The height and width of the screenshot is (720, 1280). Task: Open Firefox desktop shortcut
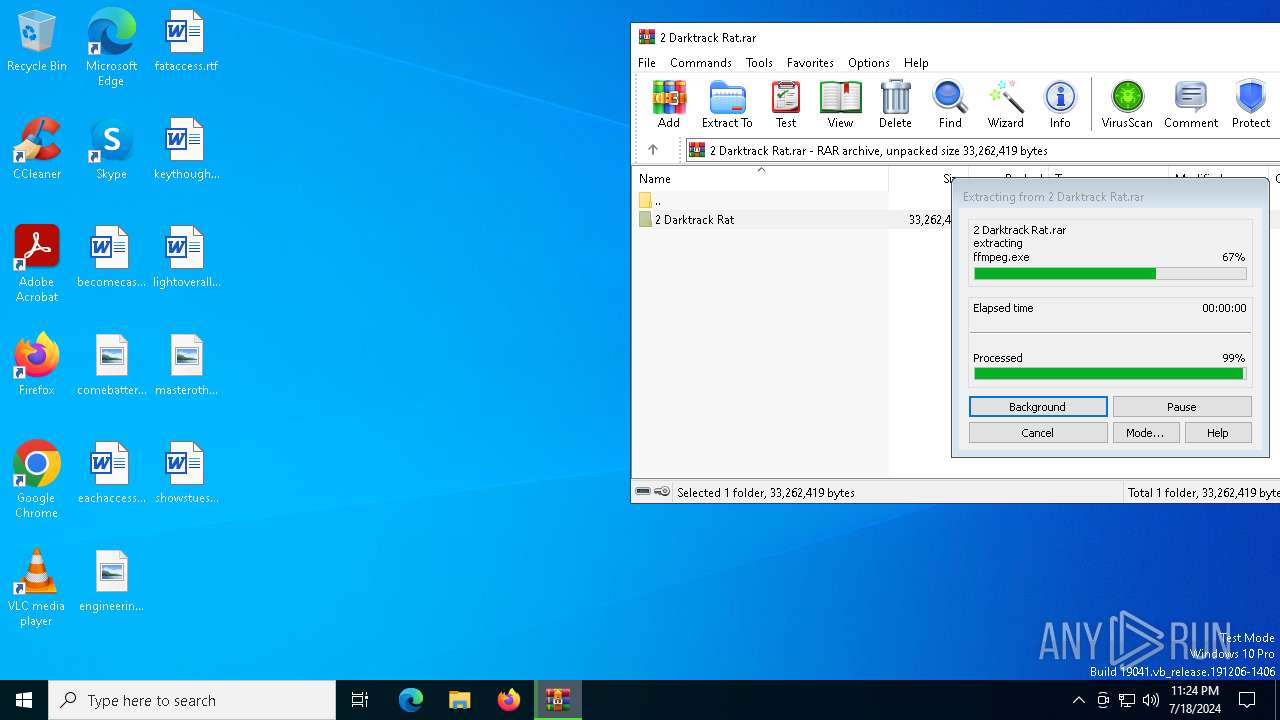37,365
